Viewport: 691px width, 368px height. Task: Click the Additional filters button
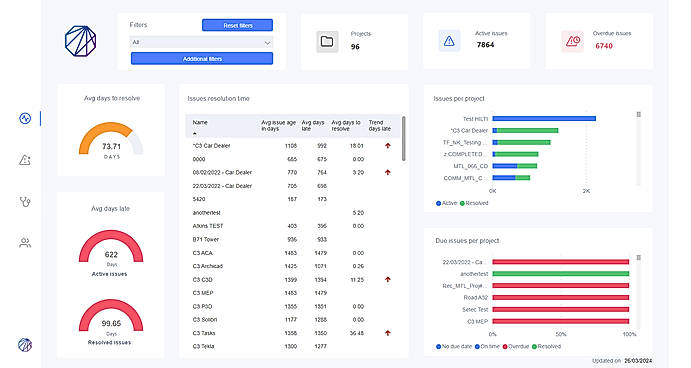point(202,59)
